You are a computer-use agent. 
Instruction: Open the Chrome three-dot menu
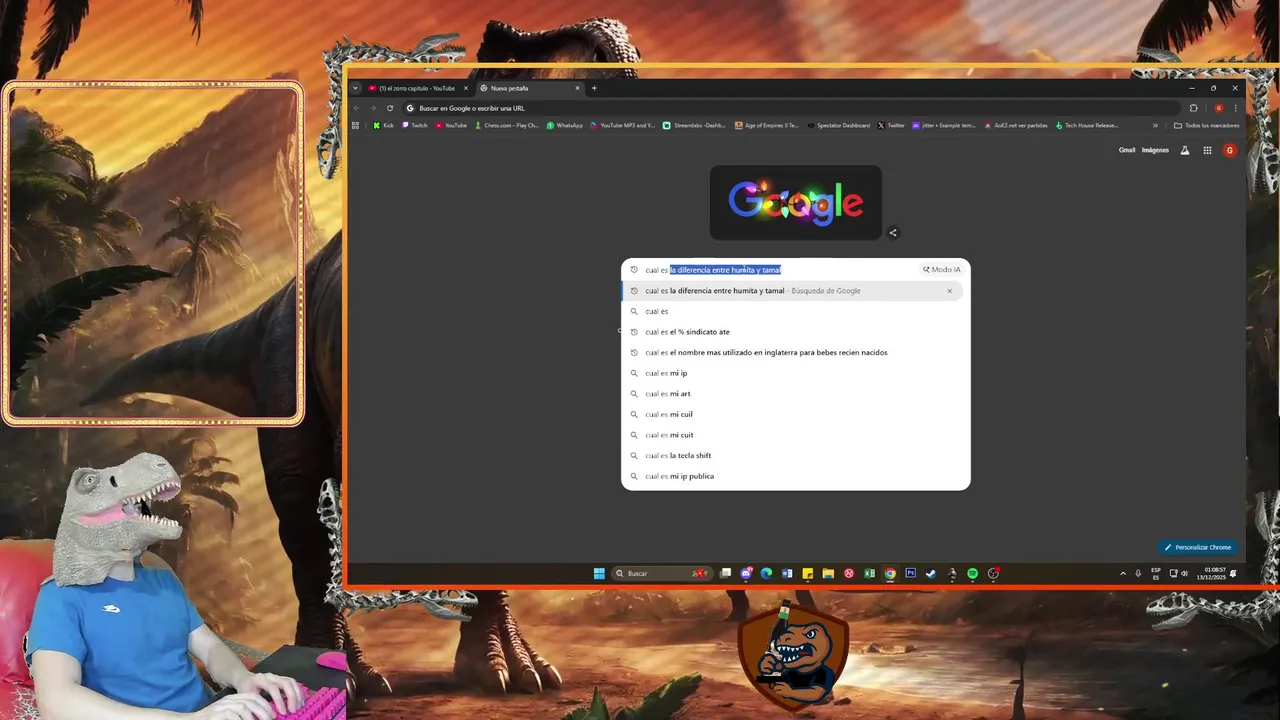click(x=1236, y=108)
